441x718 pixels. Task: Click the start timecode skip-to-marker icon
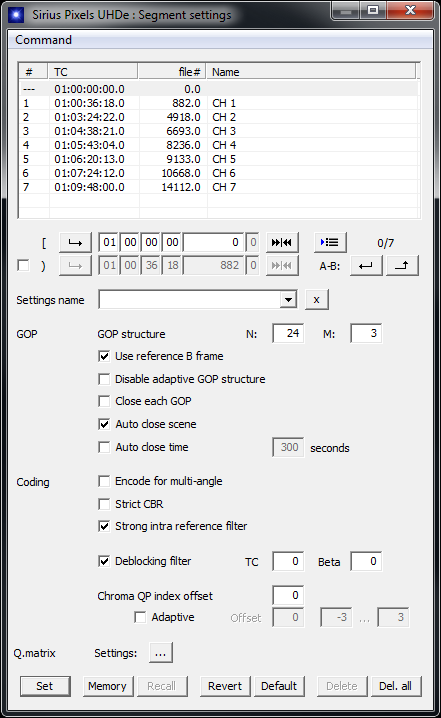point(282,243)
